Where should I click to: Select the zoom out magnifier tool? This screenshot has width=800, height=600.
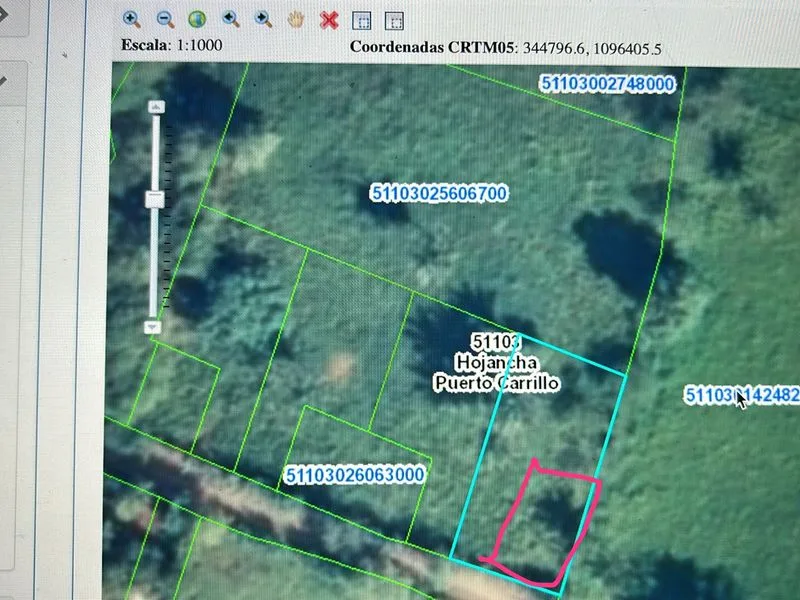point(165,19)
